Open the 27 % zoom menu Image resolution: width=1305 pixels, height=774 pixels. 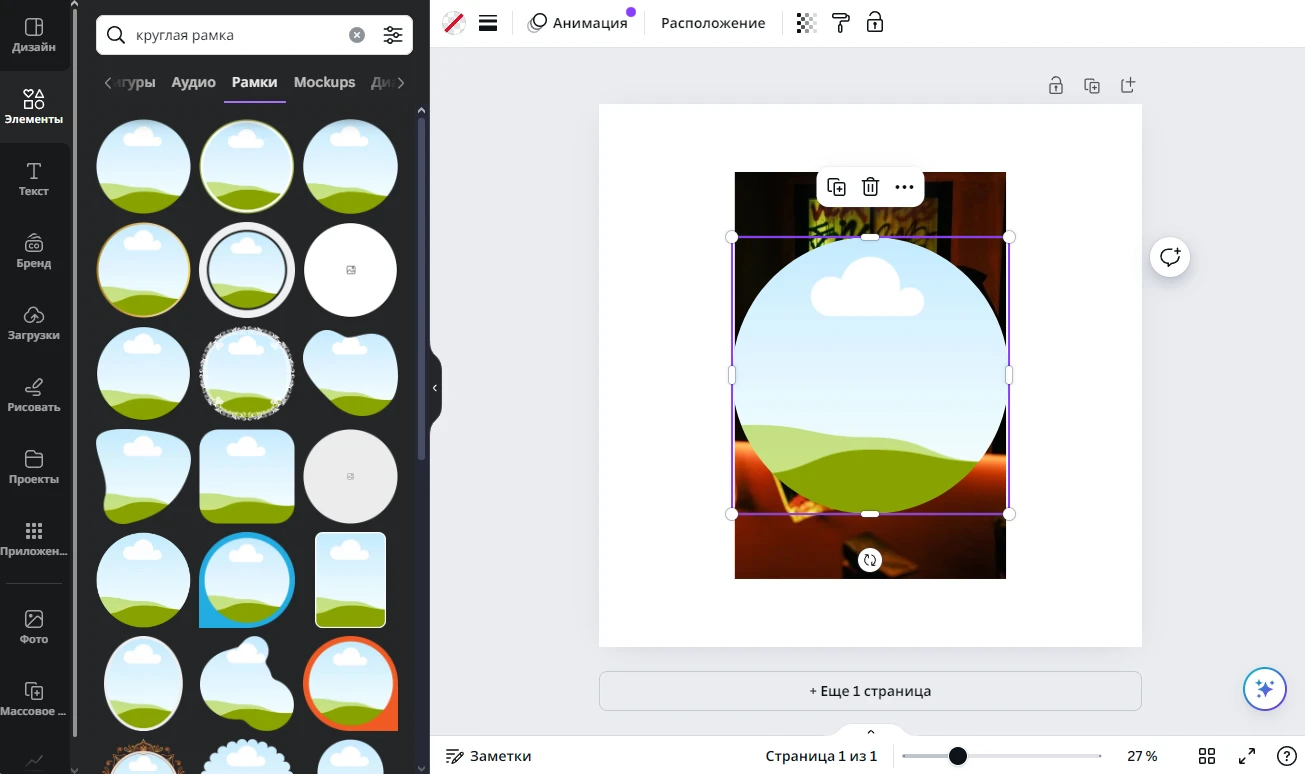pos(1142,756)
